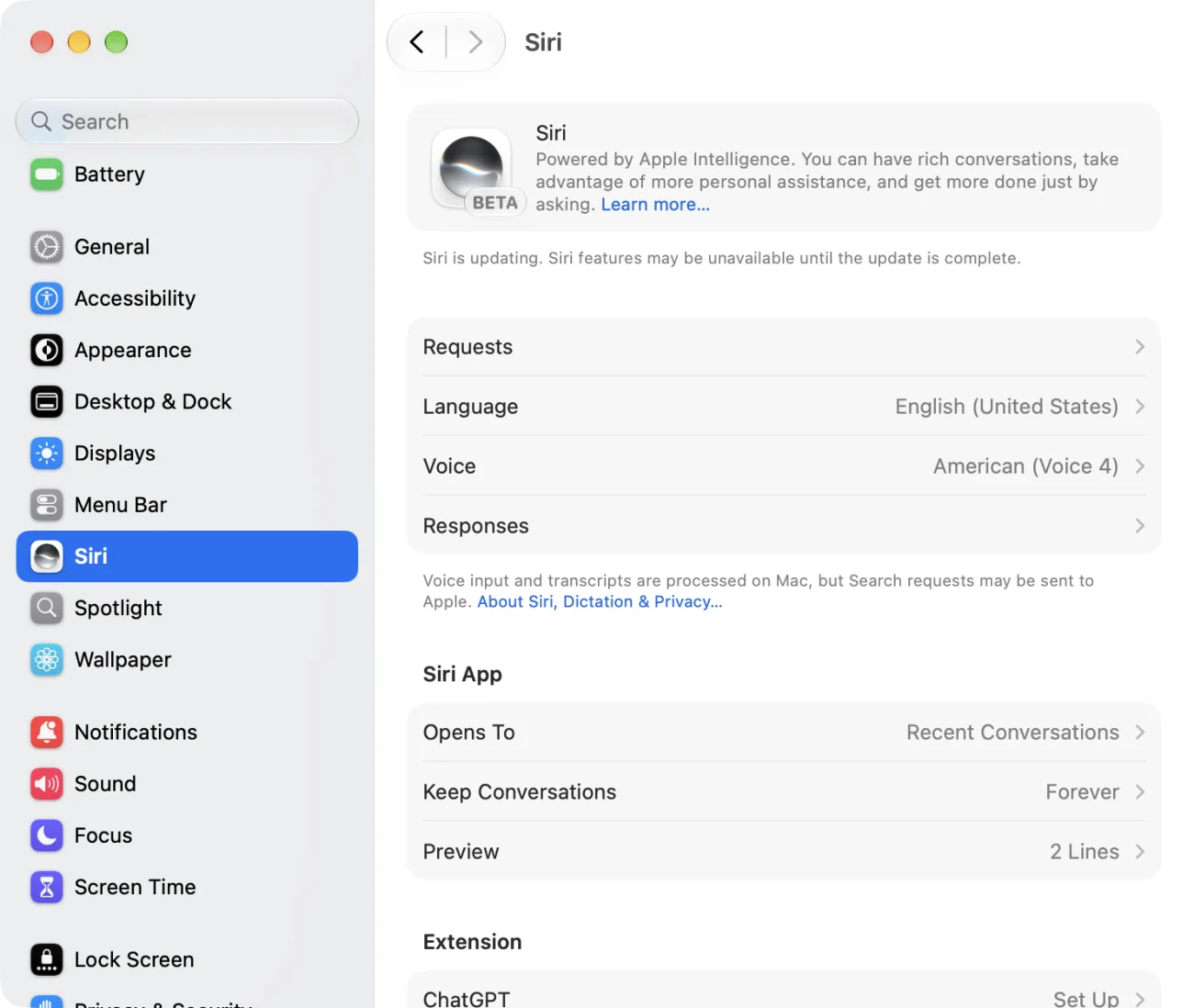The image size is (1194, 1008).
Task: Open the Preview chevron next to 2 Lines
Action: pyautogui.click(x=1140, y=852)
